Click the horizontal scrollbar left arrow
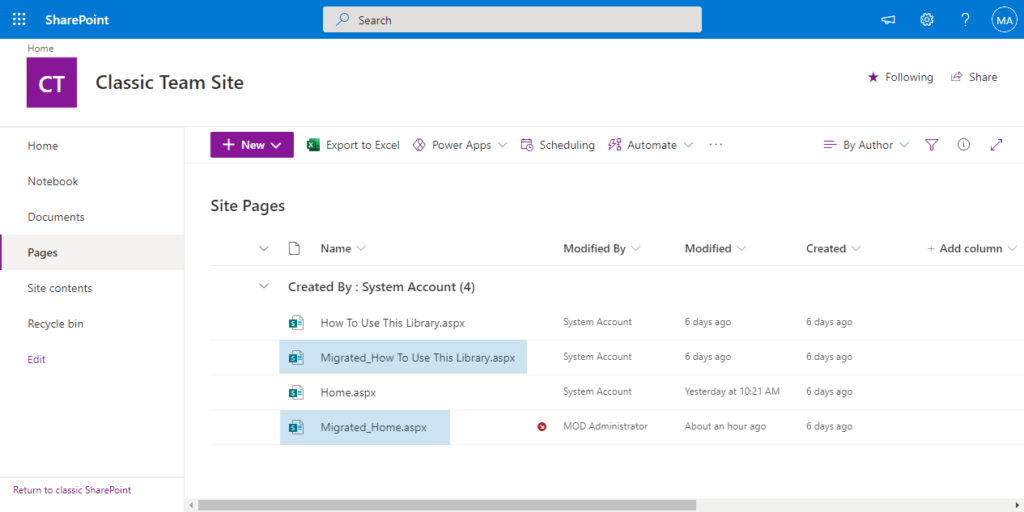This screenshot has height=512, width=1024. 191,505
